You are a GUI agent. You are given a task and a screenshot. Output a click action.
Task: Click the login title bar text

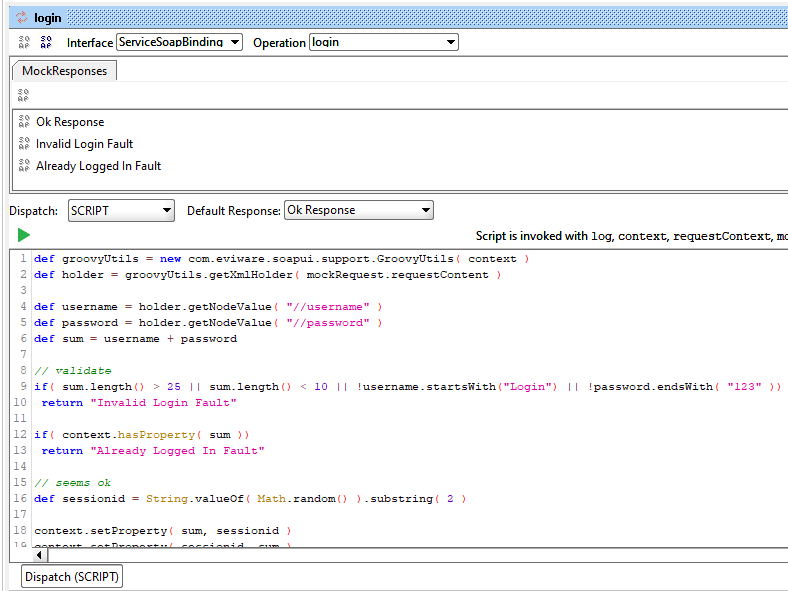click(x=48, y=18)
